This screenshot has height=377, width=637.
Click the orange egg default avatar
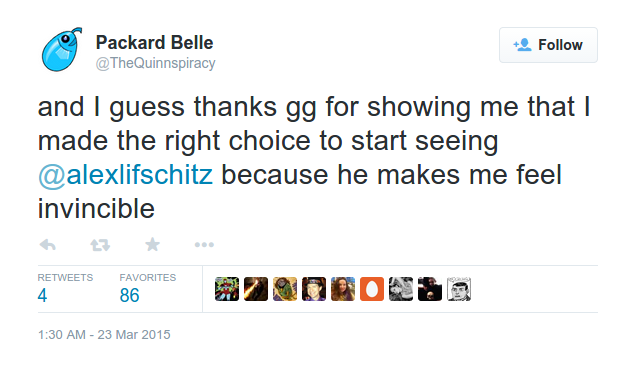pyautogui.click(x=372, y=289)
